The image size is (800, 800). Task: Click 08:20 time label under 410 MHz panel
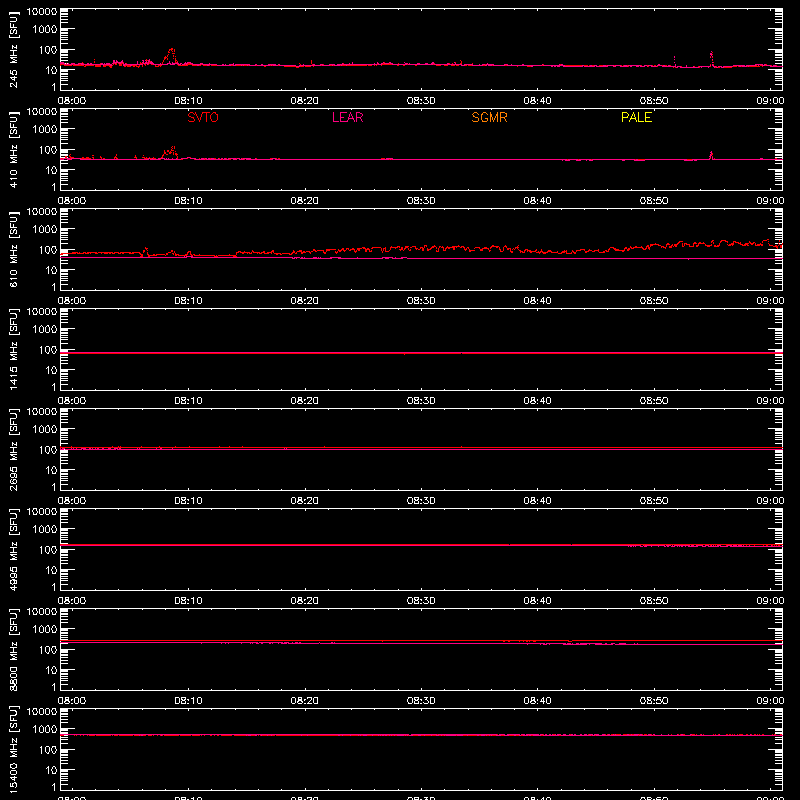pyautogui.click(x=305, y=201)
